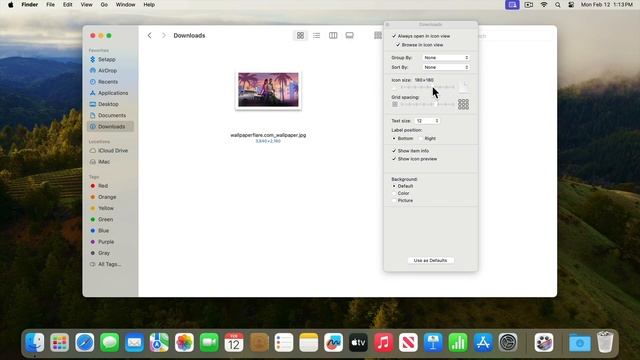Open Control Center in the menu bar
The image size is (640, 360).
pyautogui.click(x=571, y=5)
